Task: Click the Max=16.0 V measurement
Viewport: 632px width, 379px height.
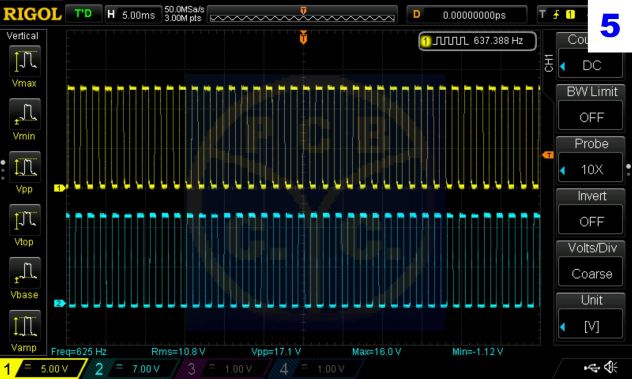Action: (376, 351)
